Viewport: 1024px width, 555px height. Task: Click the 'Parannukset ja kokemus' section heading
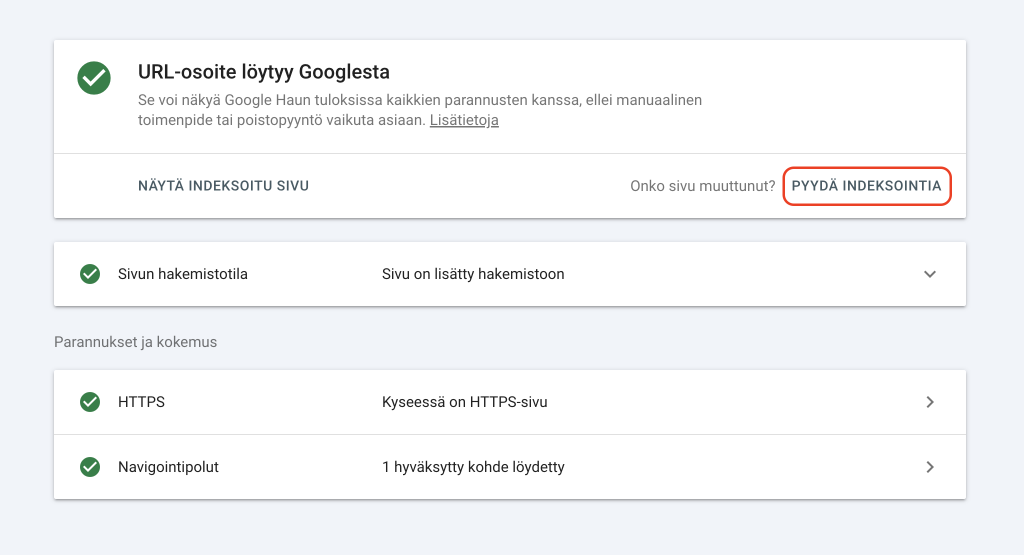pos(135,342)
